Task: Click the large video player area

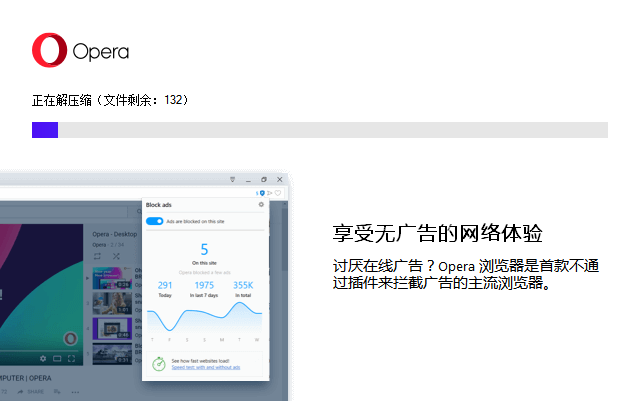Action: tap(41, 294)
